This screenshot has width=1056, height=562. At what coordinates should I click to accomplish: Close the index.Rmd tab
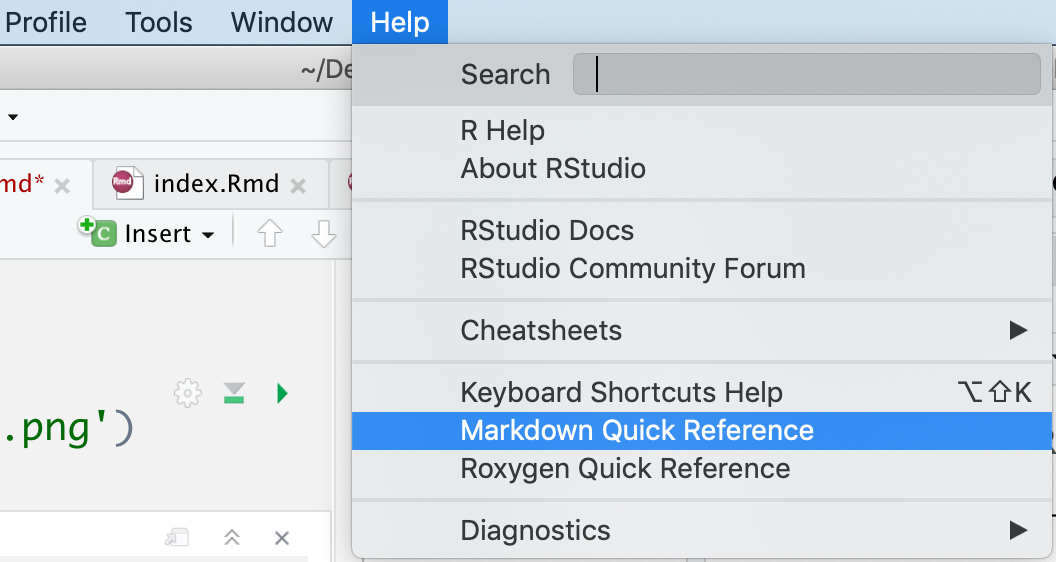point(298,185)
